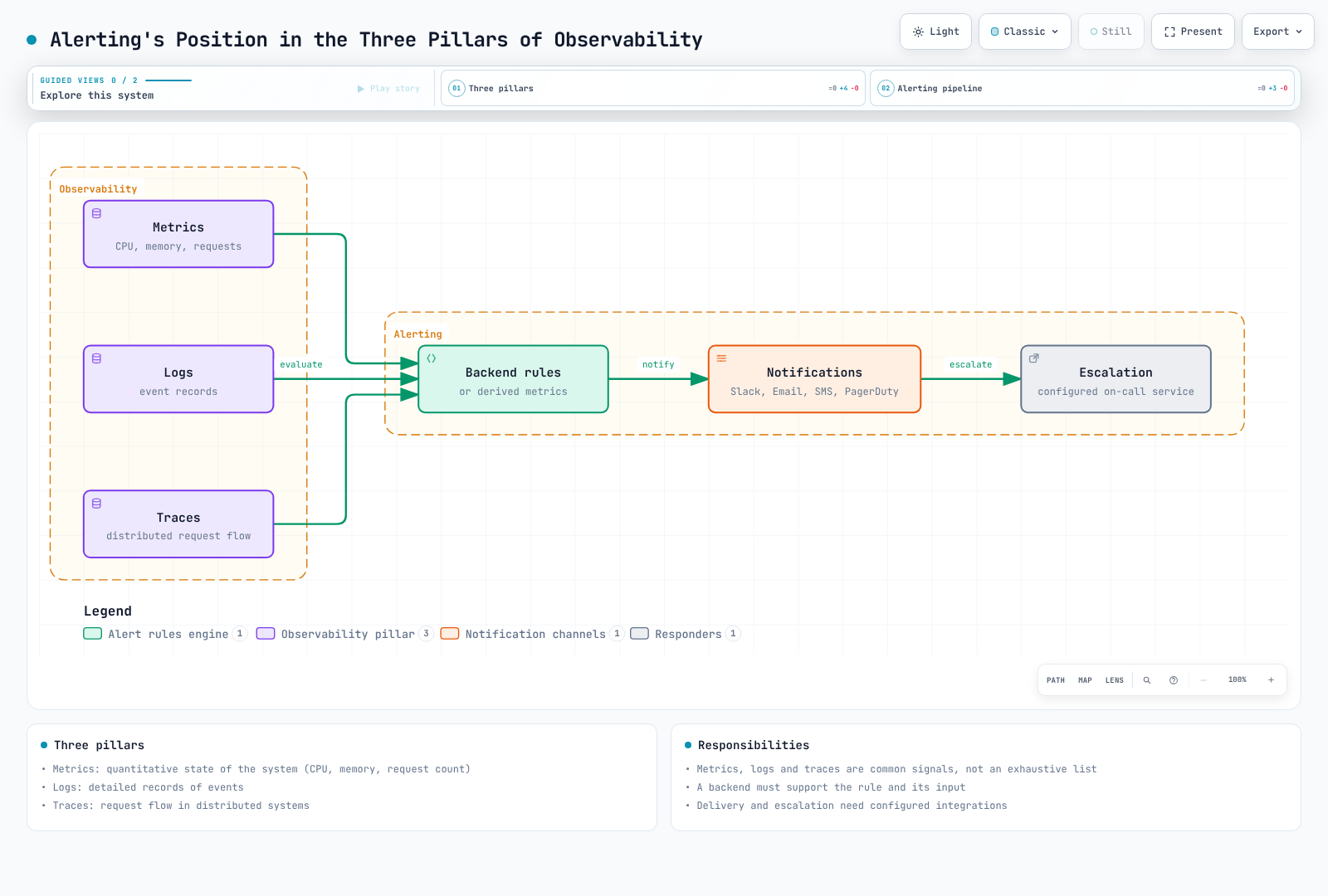
Task: Click the 'Explore this system' text
Action: coord(97,95)
